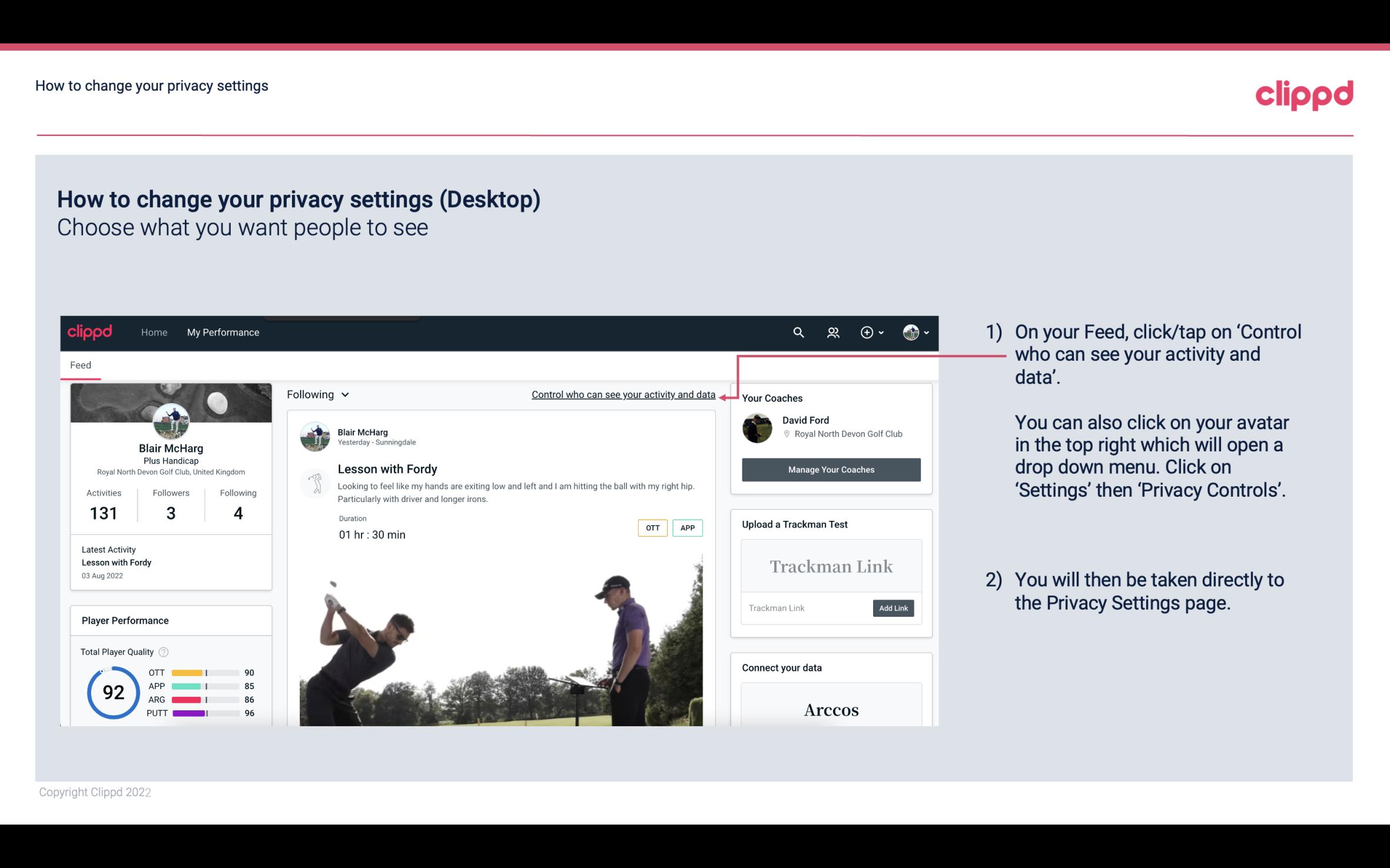Click My Performance tab in navigation

(223, 332)
